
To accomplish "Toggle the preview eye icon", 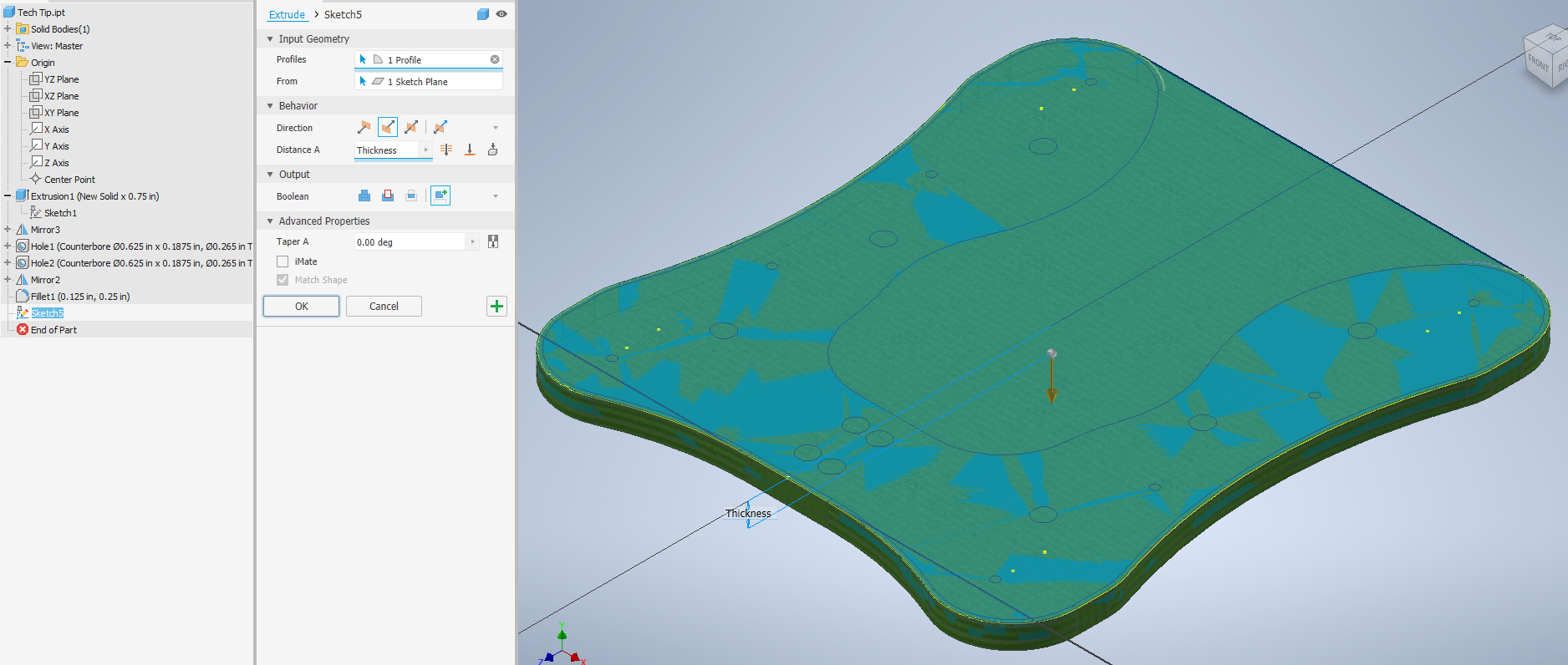I will [501, 14].
